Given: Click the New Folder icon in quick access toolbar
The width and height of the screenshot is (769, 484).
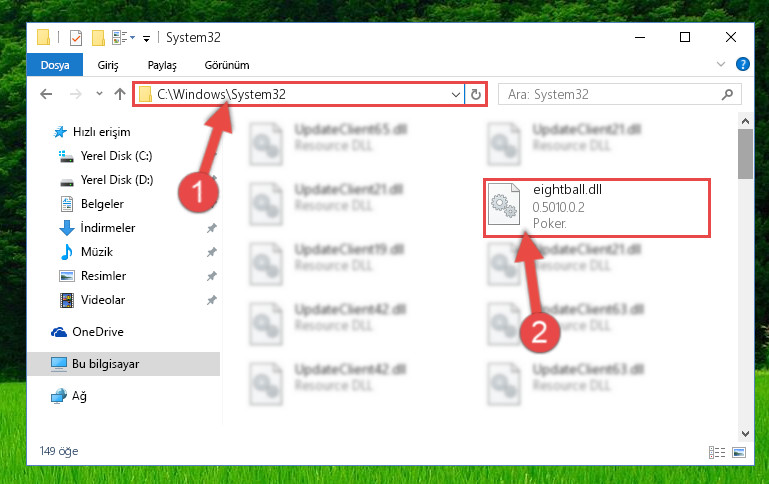Looking at the screenshot, I should tap(98, 38).
